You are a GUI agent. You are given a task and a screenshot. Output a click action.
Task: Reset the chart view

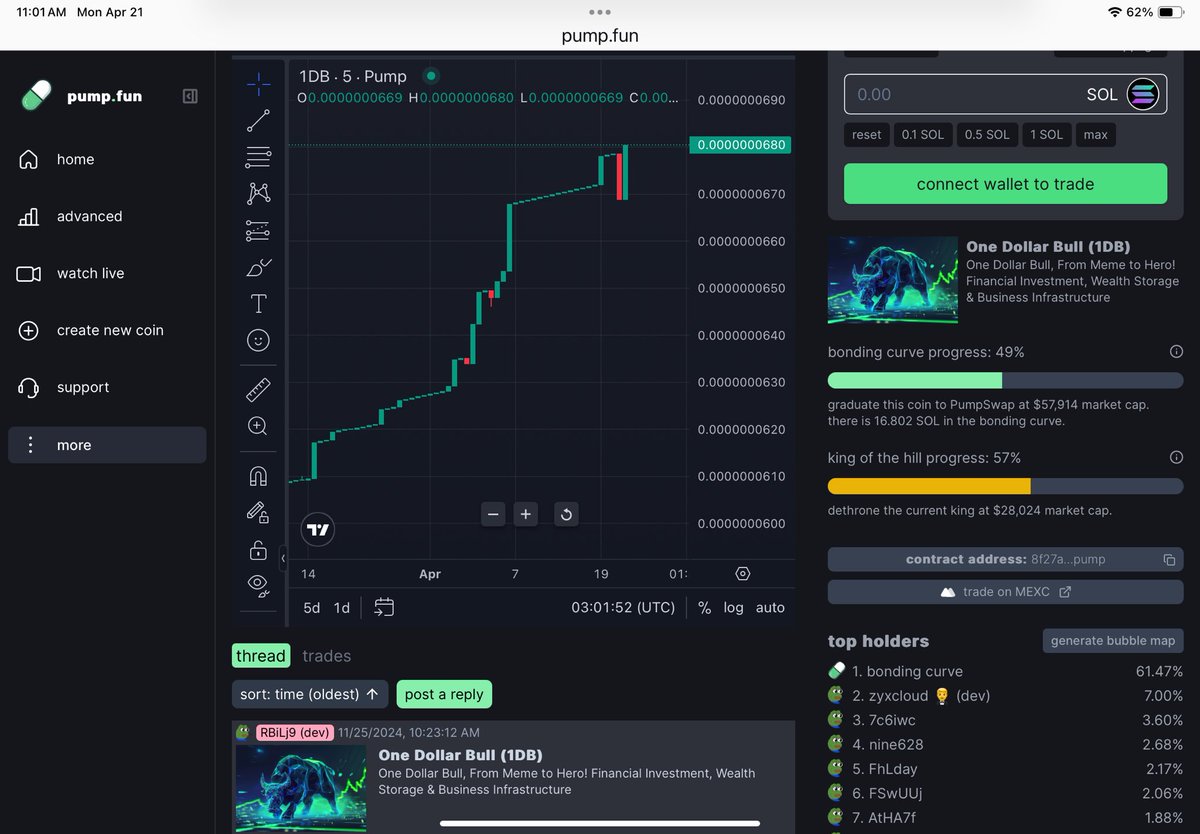pos(566,514)
